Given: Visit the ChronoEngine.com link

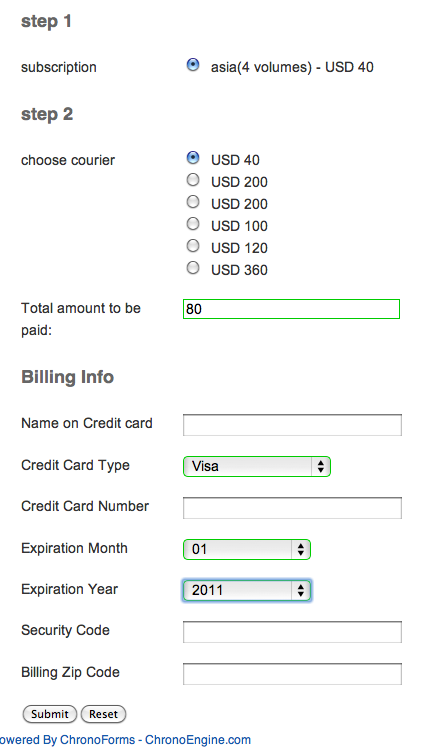Looking at the screenshot, I should click(x=198, y=740).
